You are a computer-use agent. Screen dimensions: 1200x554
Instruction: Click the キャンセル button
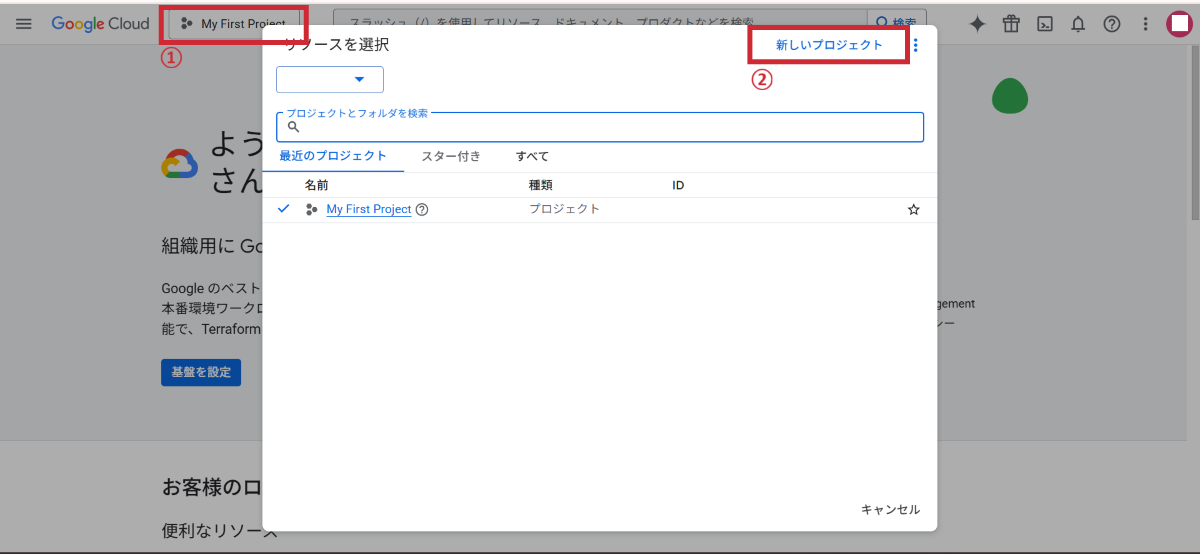click(890, 510)
